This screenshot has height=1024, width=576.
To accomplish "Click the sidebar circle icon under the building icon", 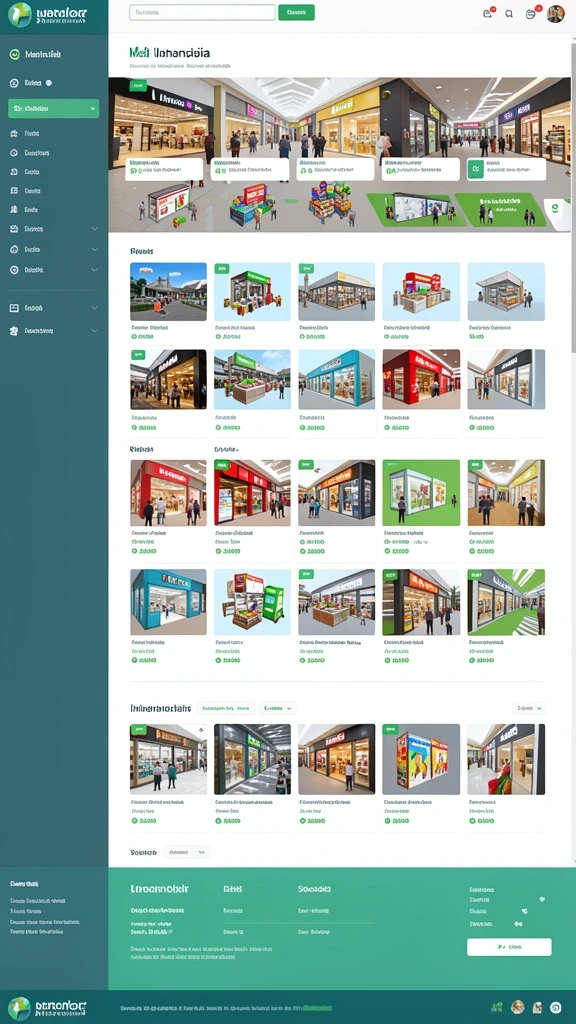I will click(x=14, y=153).
